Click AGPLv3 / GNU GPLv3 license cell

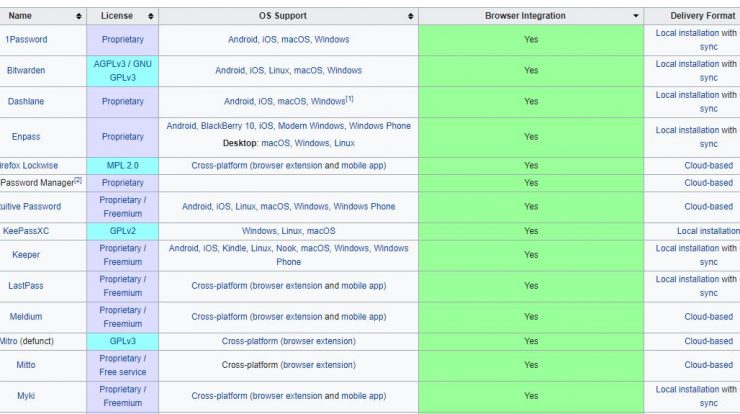(123, 71)
